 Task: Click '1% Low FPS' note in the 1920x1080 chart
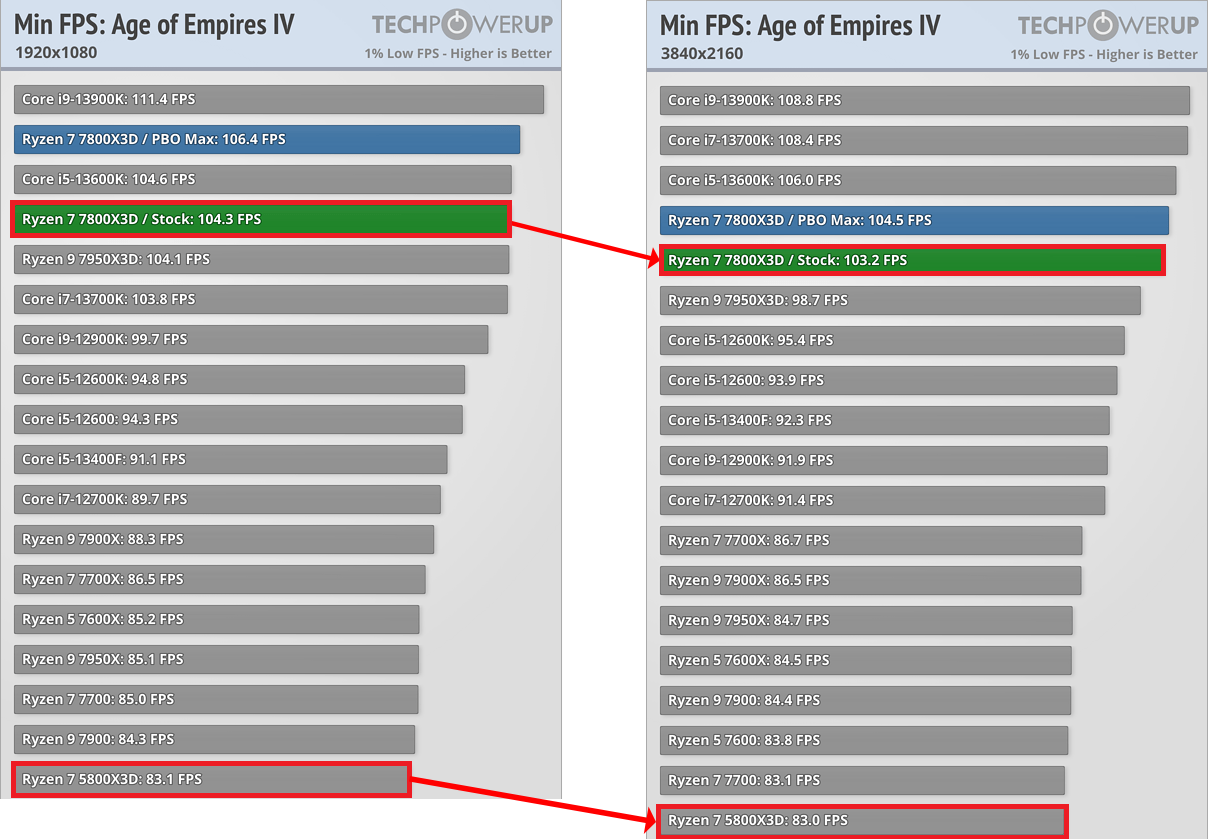458,54
